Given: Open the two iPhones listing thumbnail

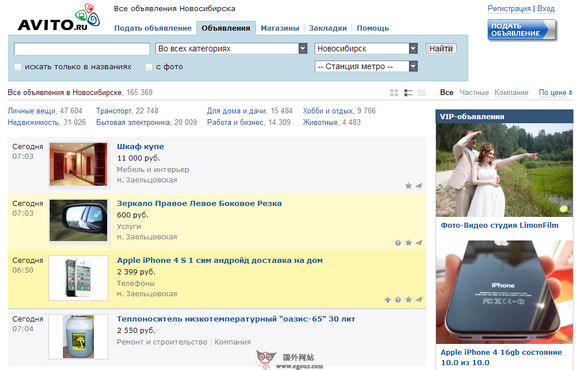Looking at the screenshot, I should click(x=78, y=278).
